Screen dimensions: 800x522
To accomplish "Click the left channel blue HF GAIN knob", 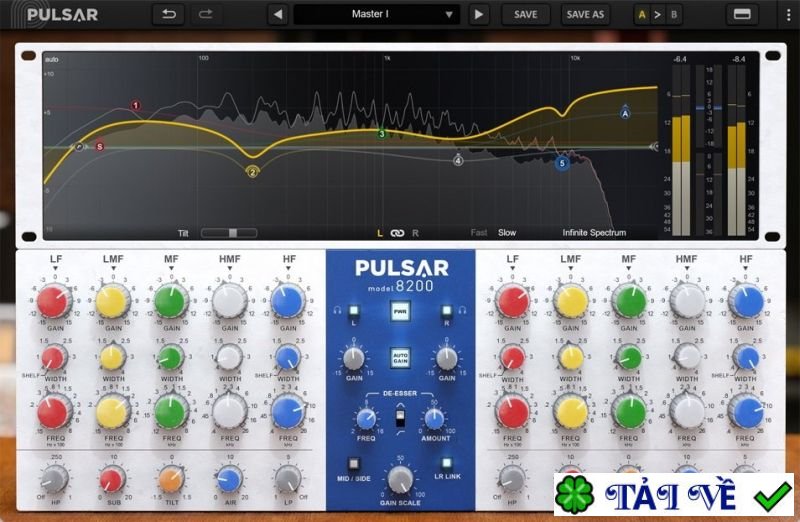I will [288, 302].
